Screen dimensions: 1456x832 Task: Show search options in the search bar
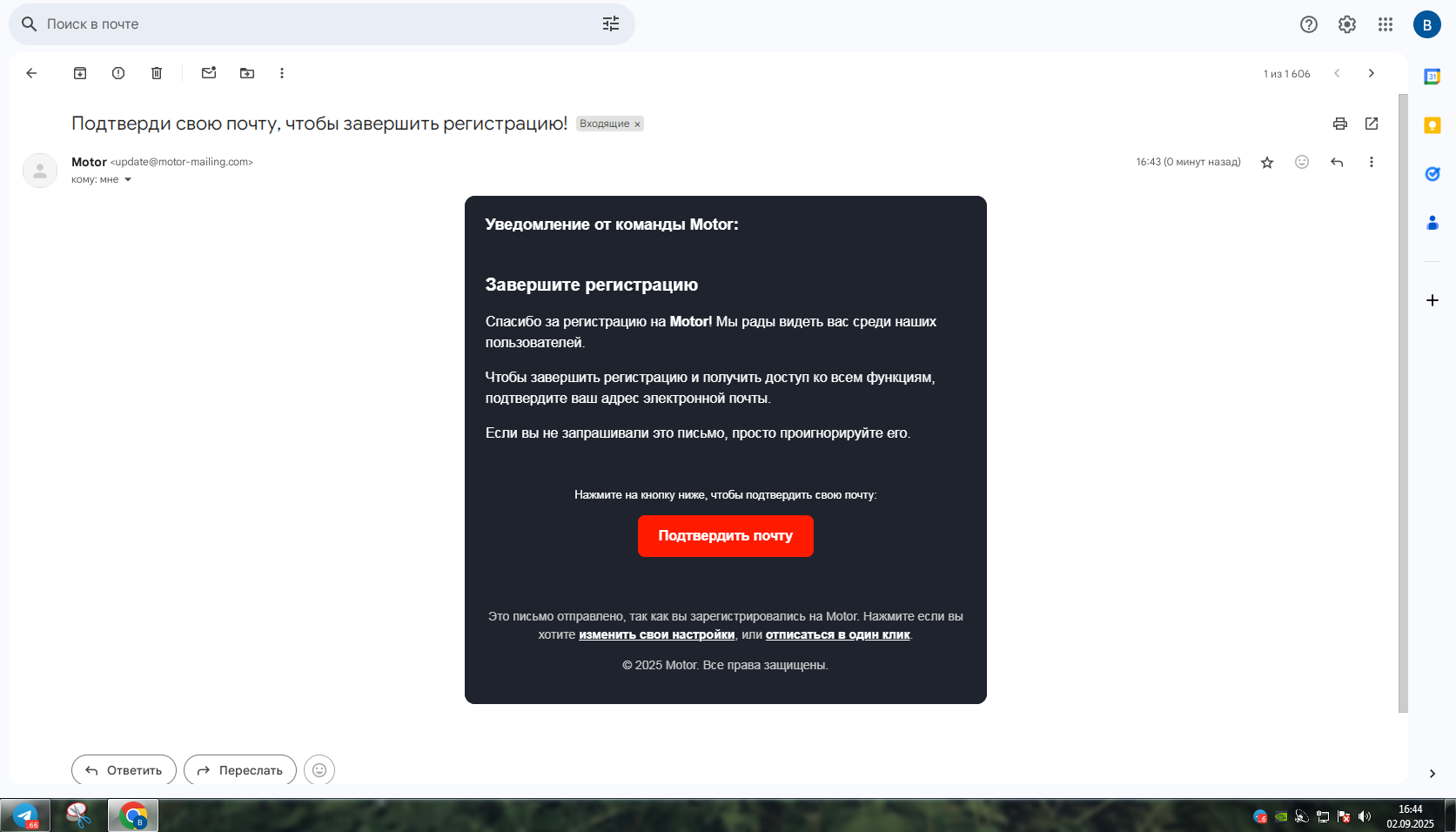pos(611,24)
